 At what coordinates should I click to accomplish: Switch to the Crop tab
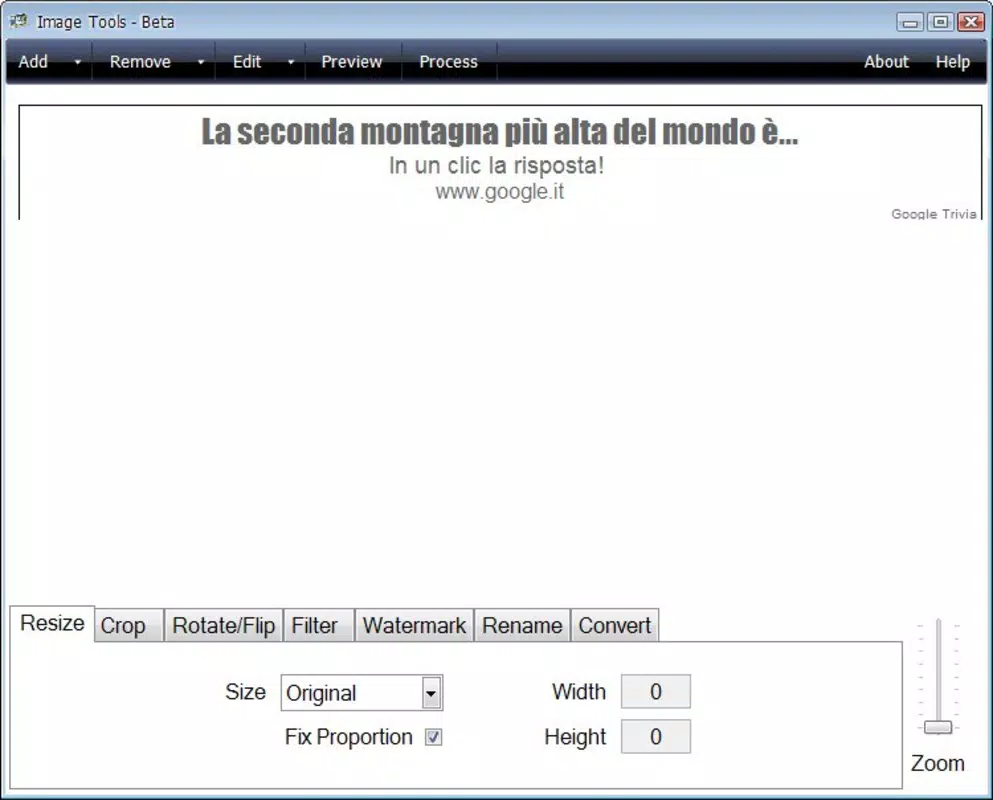tap(129, 626)
